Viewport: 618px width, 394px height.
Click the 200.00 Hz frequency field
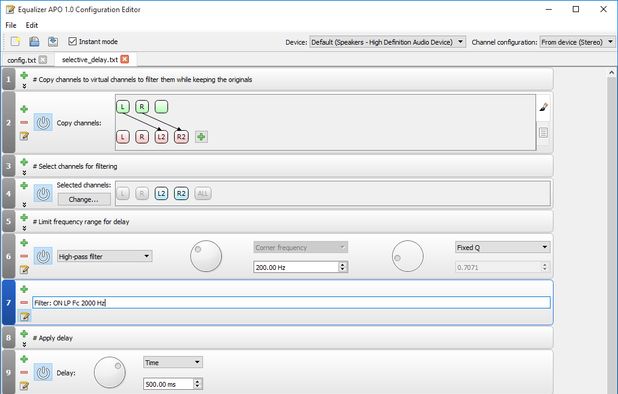coord(296,267)
